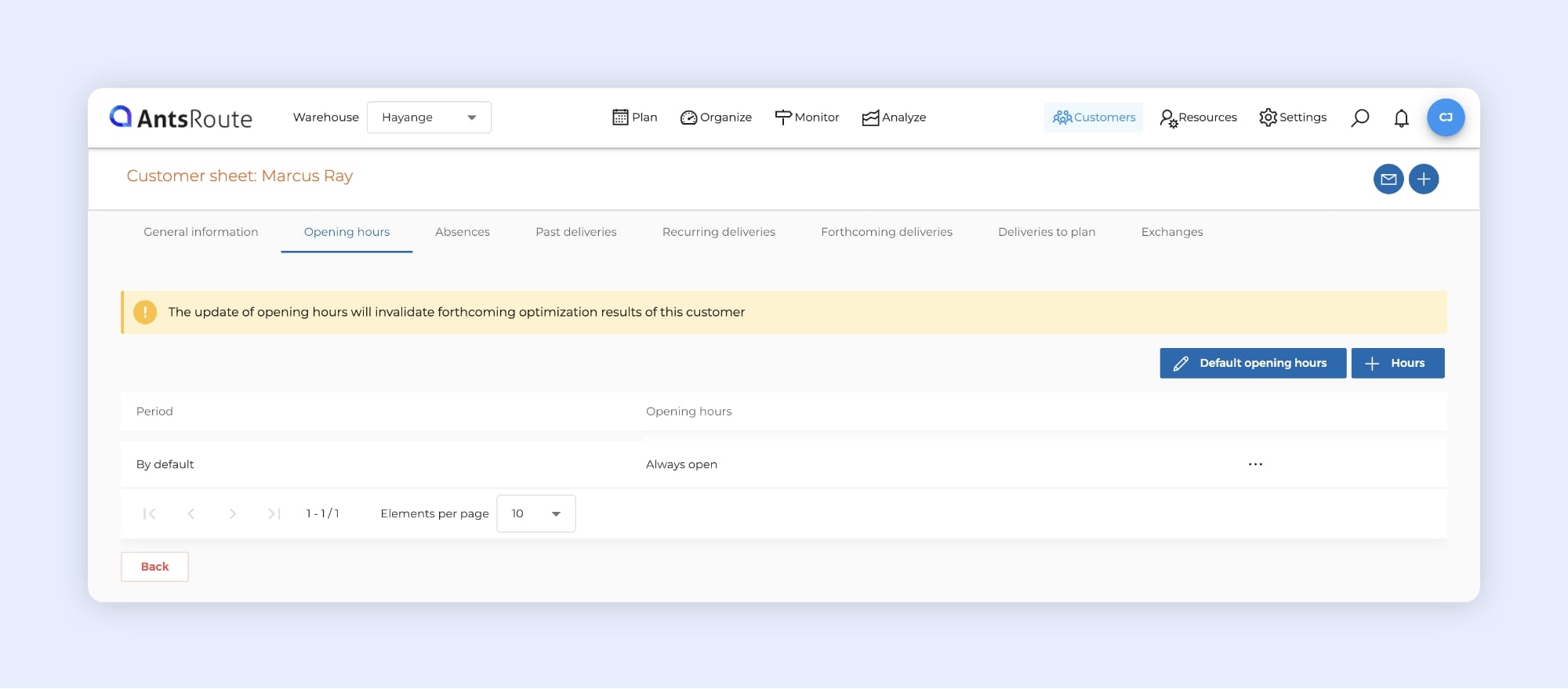Add new Hours button
1568x689 pixels.
coord(1397,363)
